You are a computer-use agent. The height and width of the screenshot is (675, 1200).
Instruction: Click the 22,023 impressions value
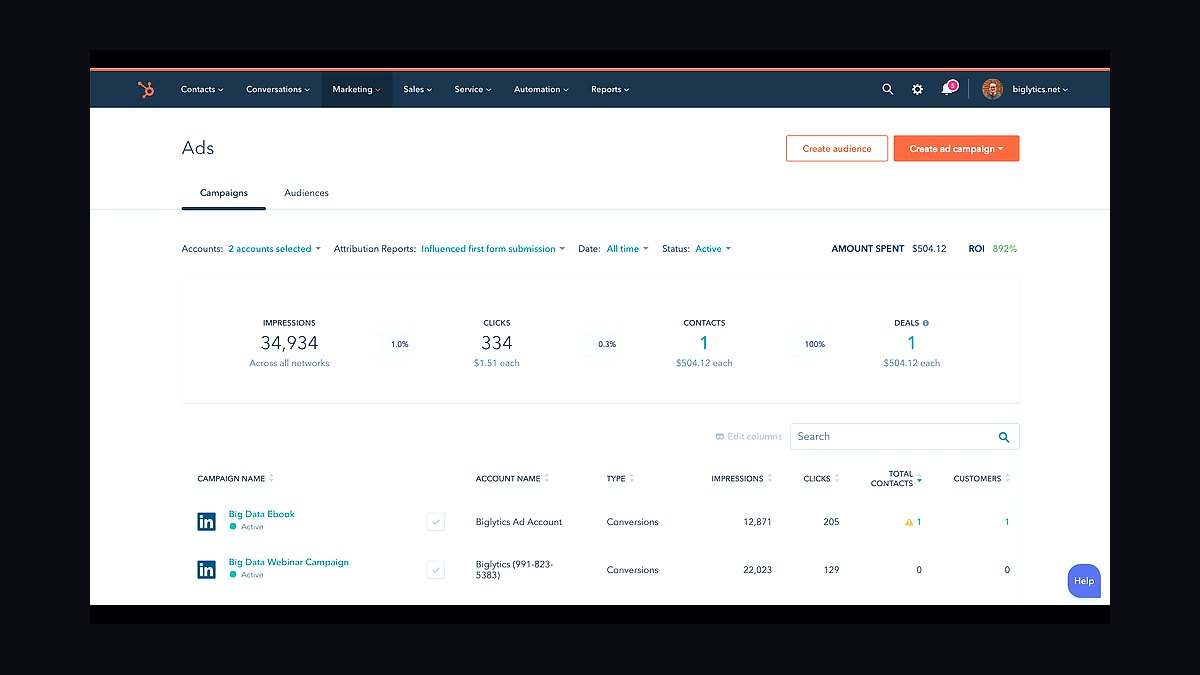click(x=757, y=570)
